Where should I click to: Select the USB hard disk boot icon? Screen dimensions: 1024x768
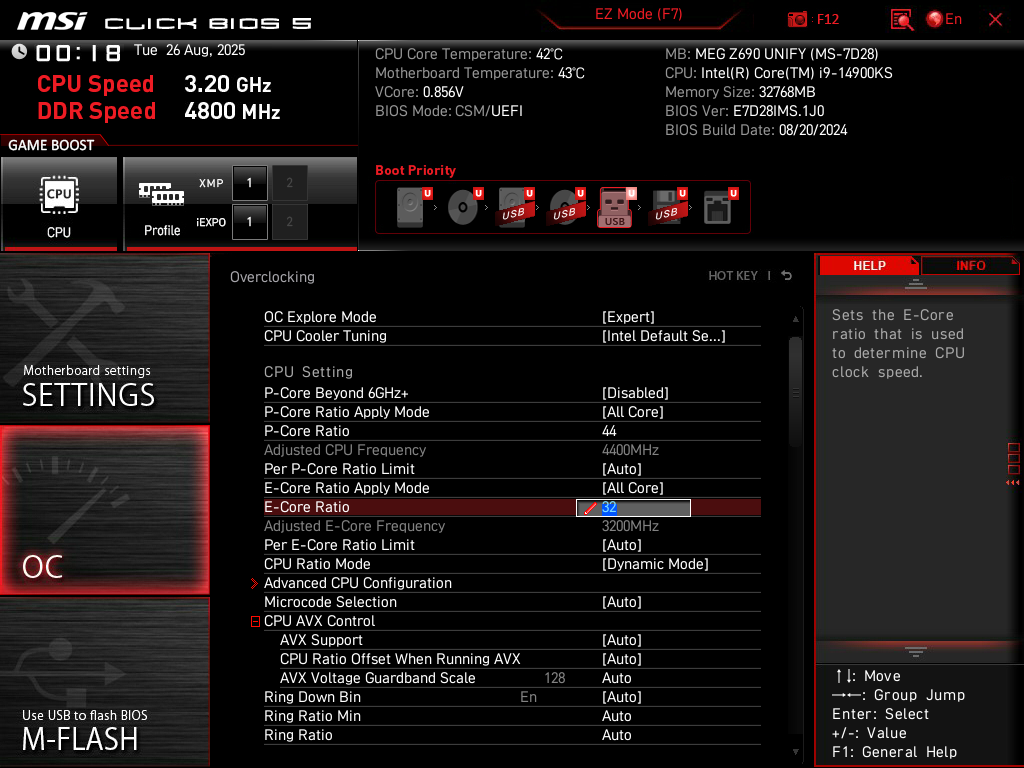516,207
